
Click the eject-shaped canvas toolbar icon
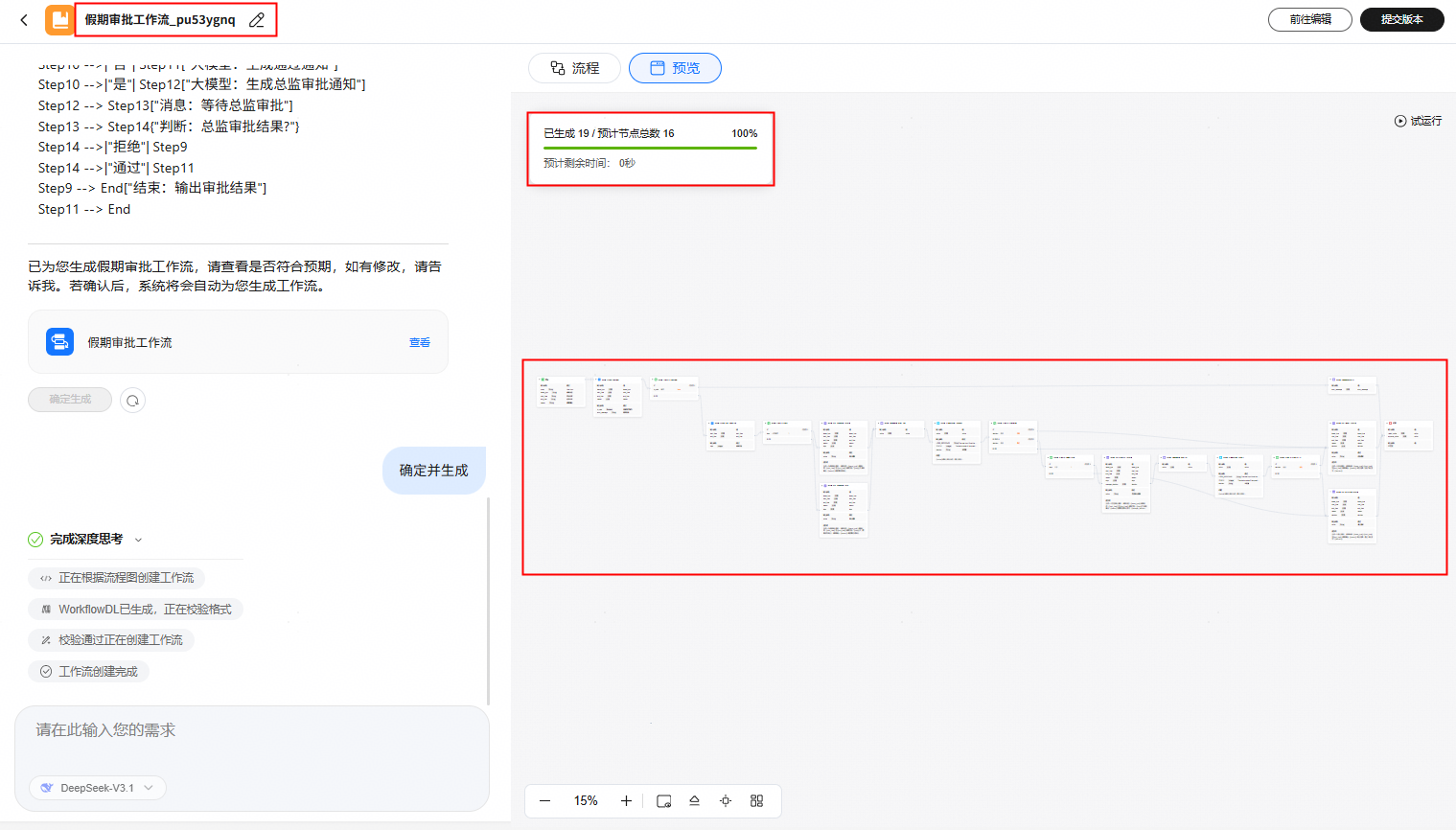point(694,801)
